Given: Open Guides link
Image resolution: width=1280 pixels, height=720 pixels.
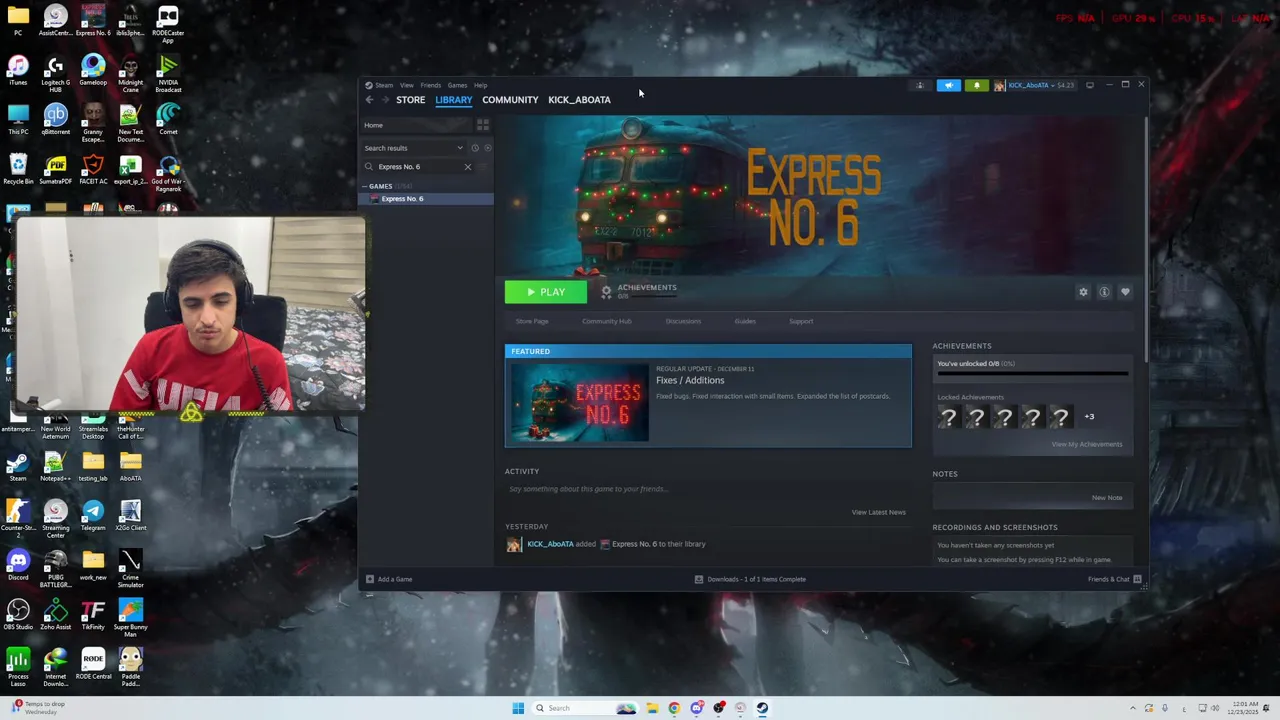Looking at the screenshot, I should (x=745, y=321).
